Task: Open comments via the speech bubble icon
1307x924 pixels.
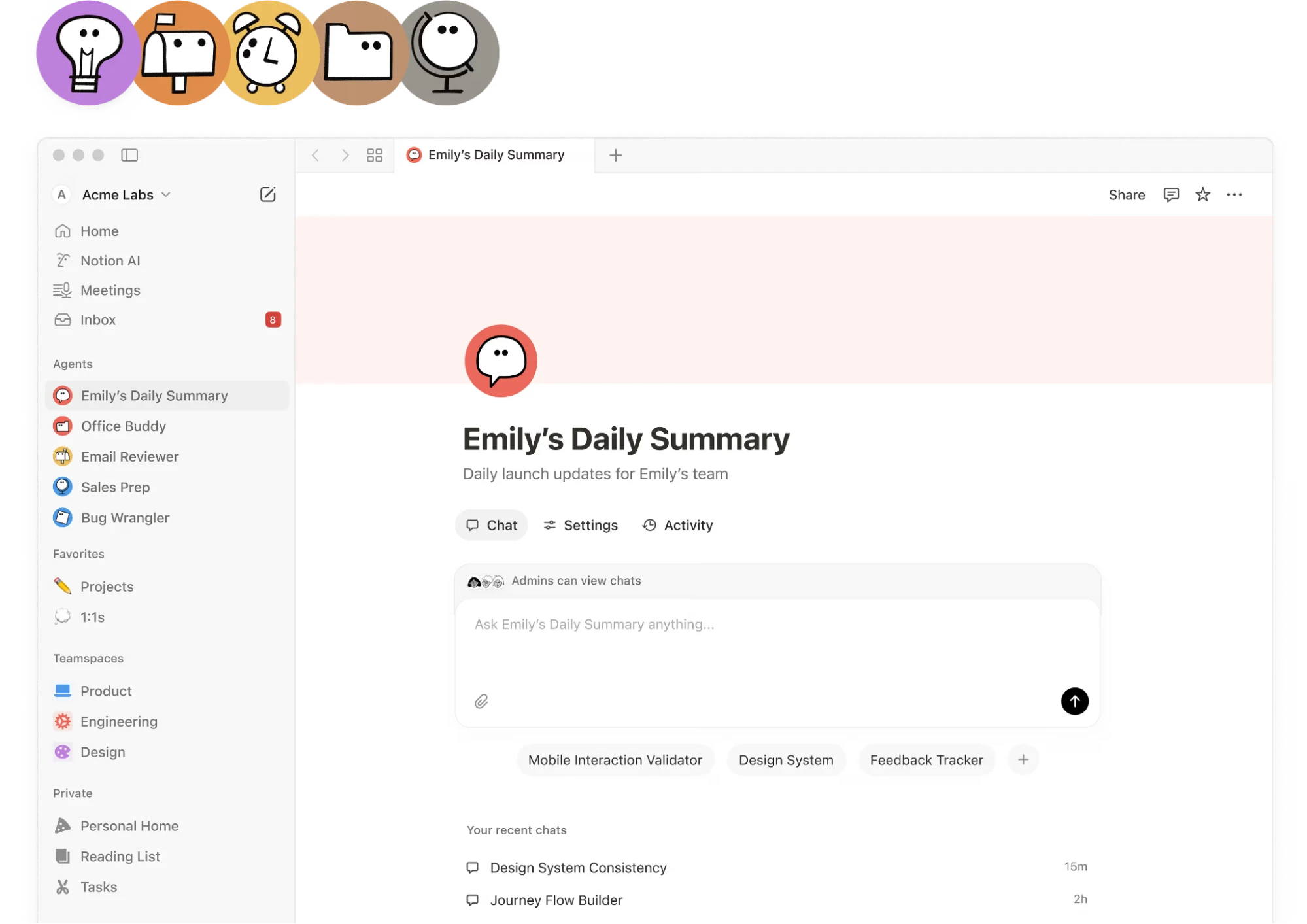Action: click(x=1171, y=194)
